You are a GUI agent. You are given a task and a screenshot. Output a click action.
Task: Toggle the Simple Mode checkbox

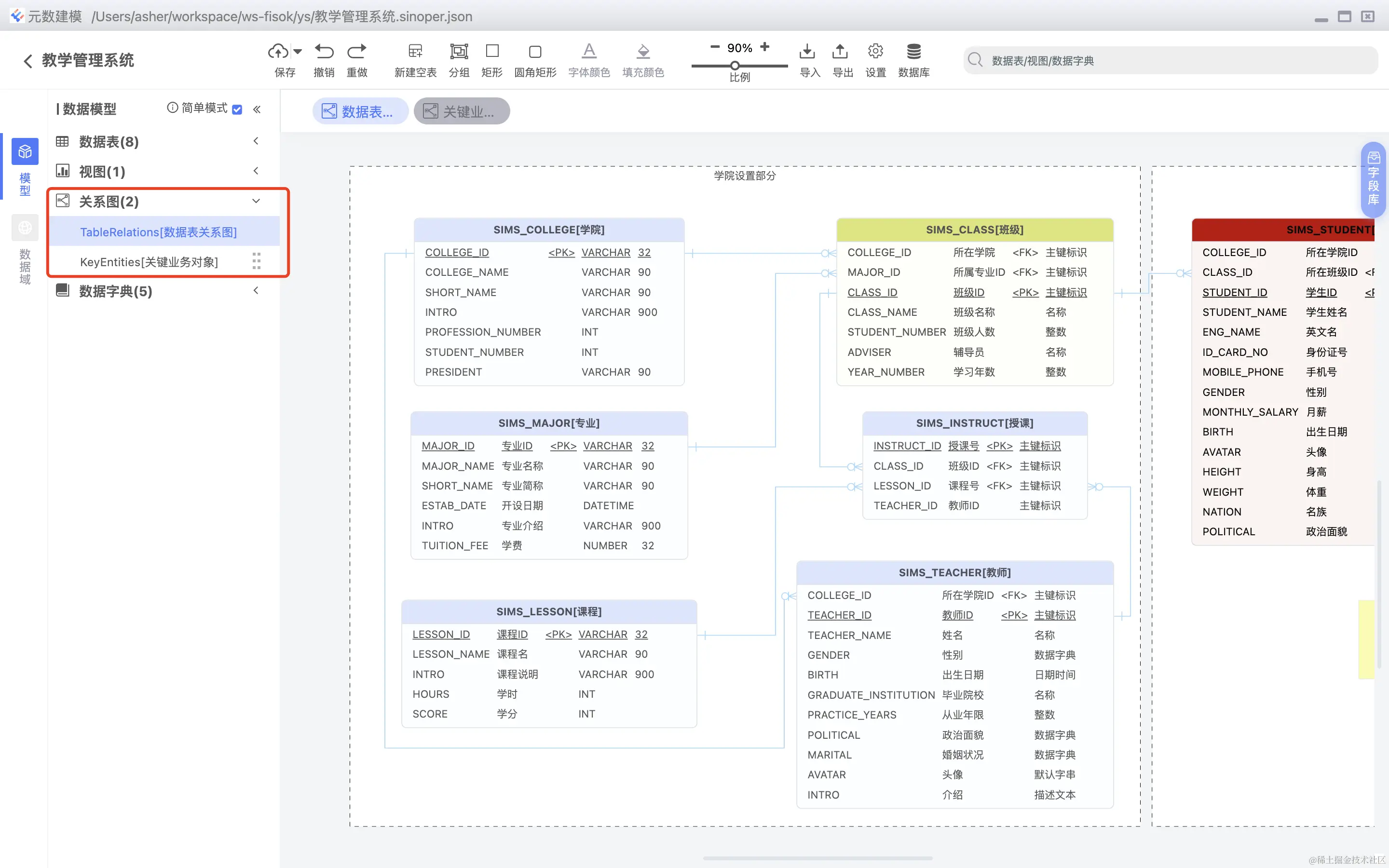(x=237, y=109)
